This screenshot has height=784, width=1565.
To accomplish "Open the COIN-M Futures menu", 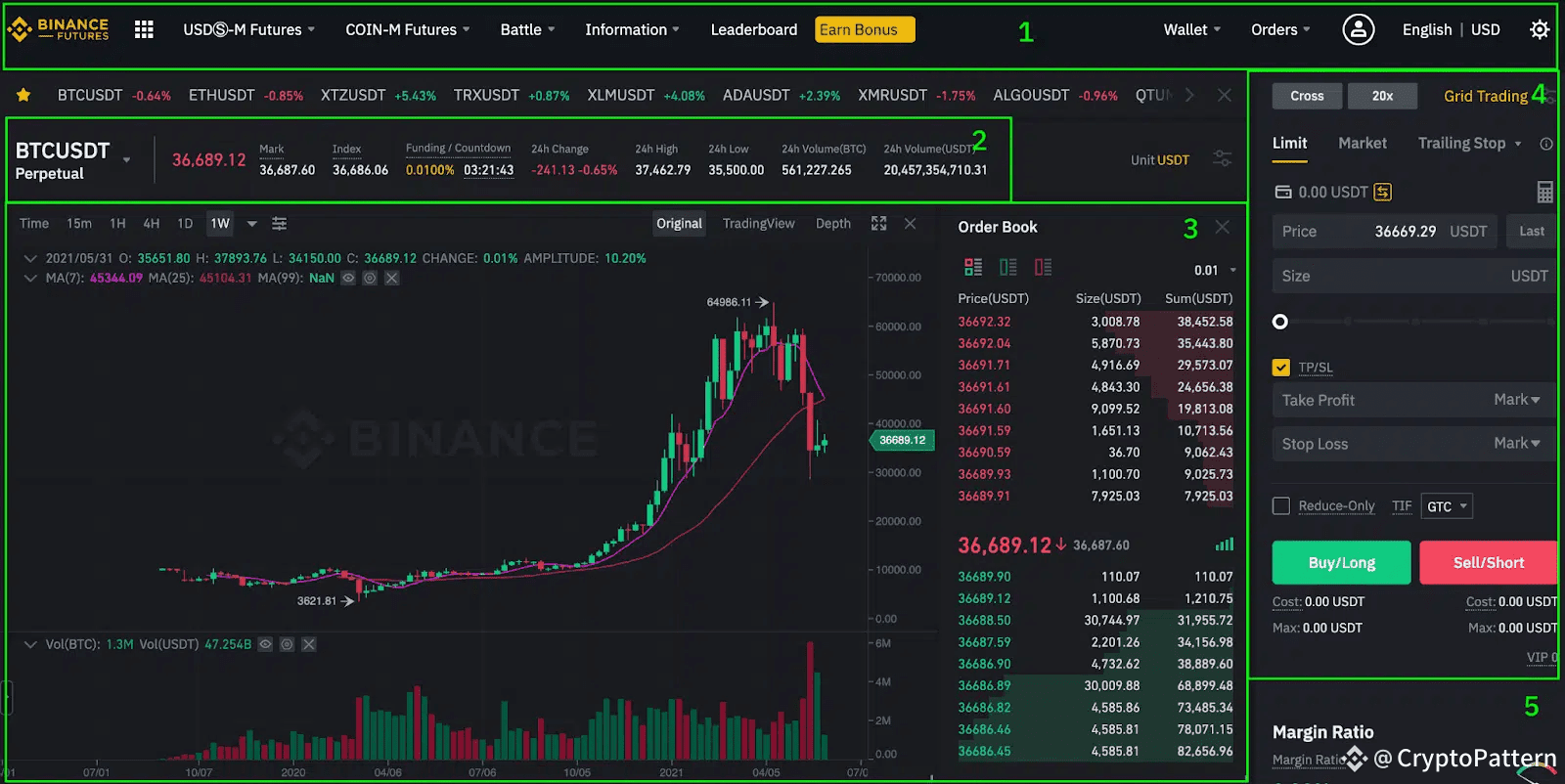I will (407, 29).
